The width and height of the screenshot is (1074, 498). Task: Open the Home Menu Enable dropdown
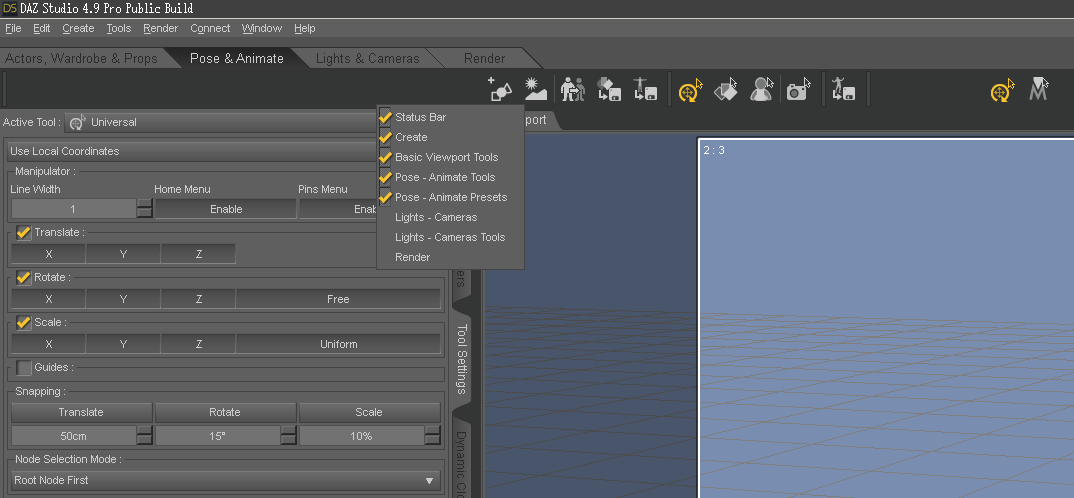pos(226,209)
